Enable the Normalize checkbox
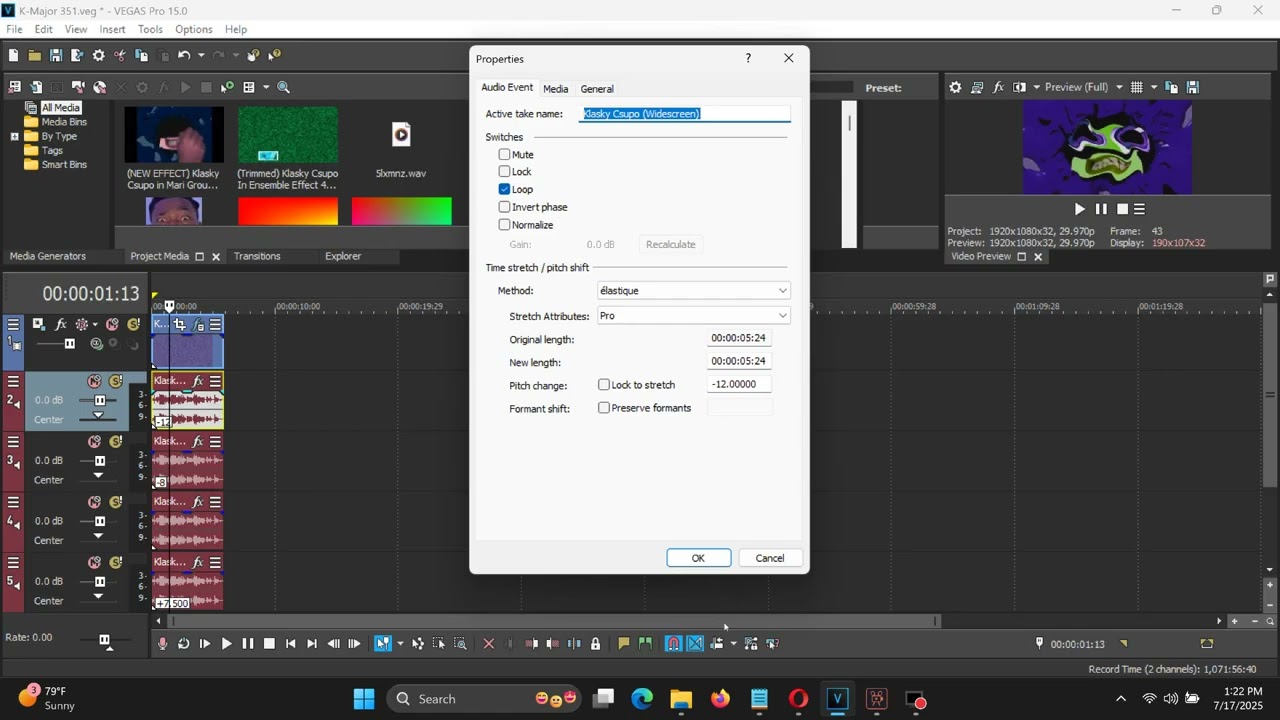This screenshot has width=1280, height=720. point(505,225)
